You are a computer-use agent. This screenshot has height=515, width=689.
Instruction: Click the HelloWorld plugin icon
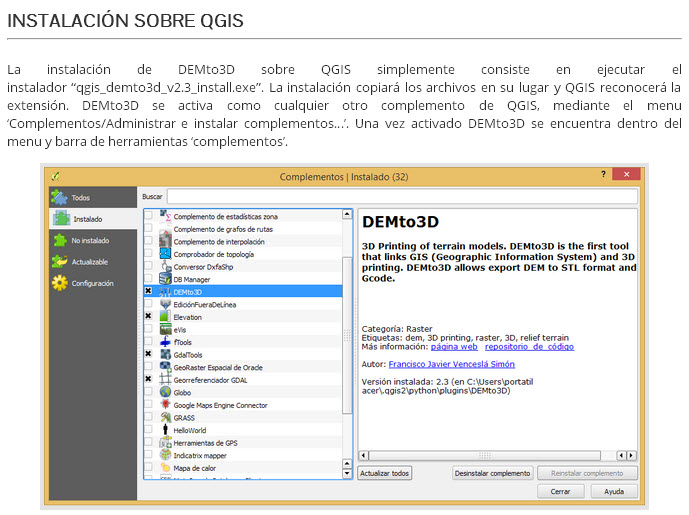[165, 430]
